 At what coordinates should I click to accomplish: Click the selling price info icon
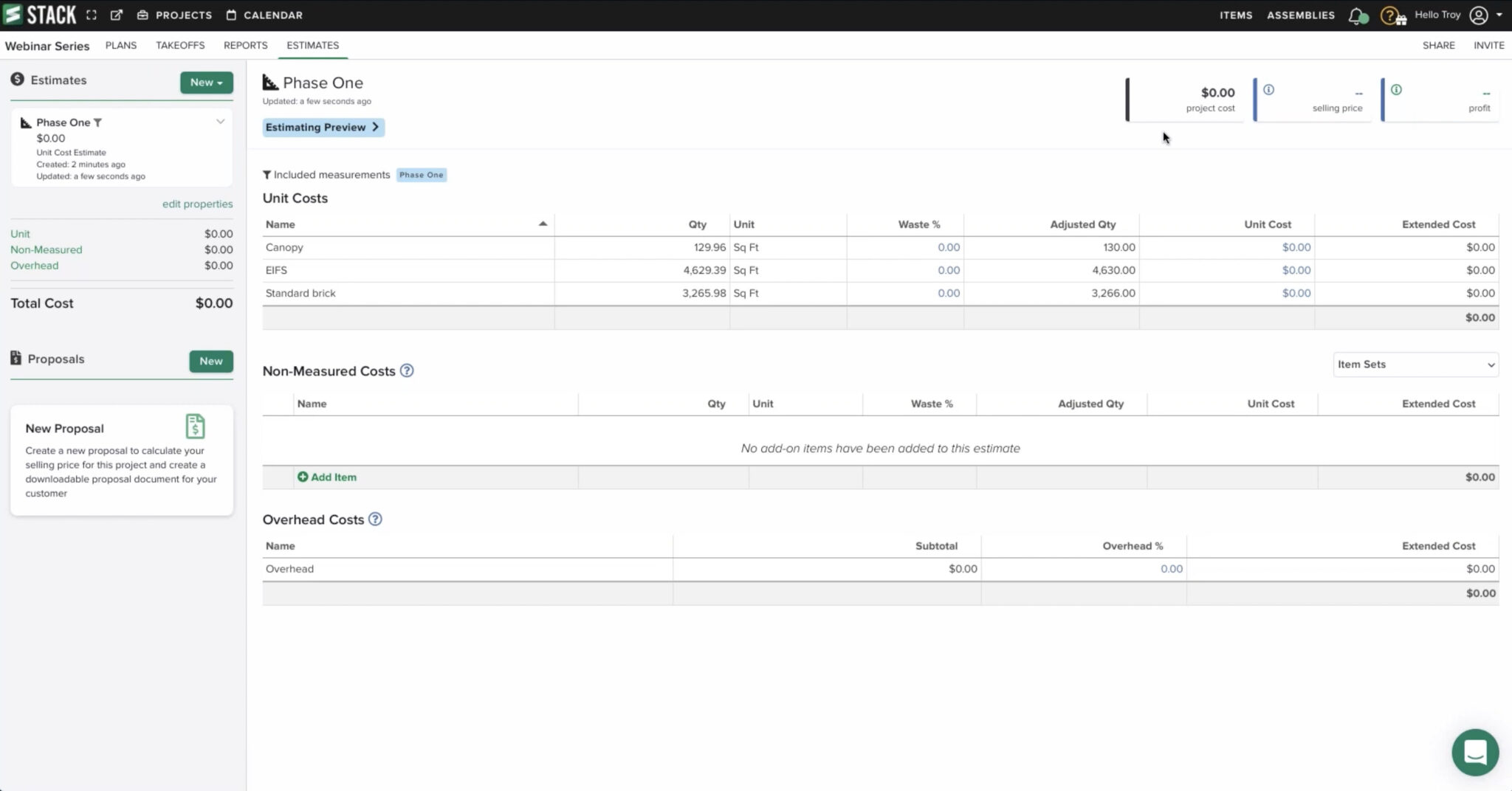coord(1268,90)
